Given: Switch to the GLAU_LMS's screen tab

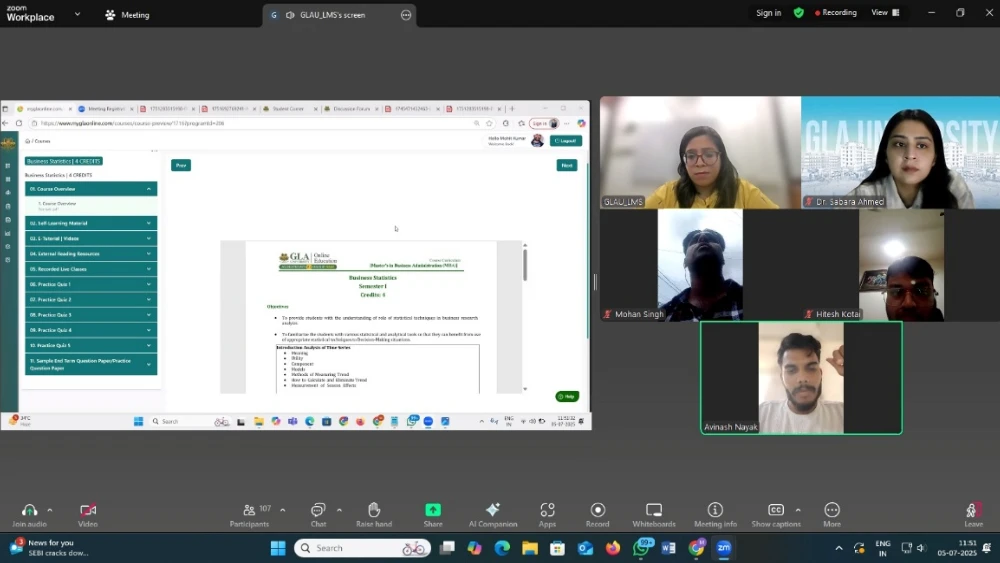Looking at the screenshot, I should pos(325,15).
